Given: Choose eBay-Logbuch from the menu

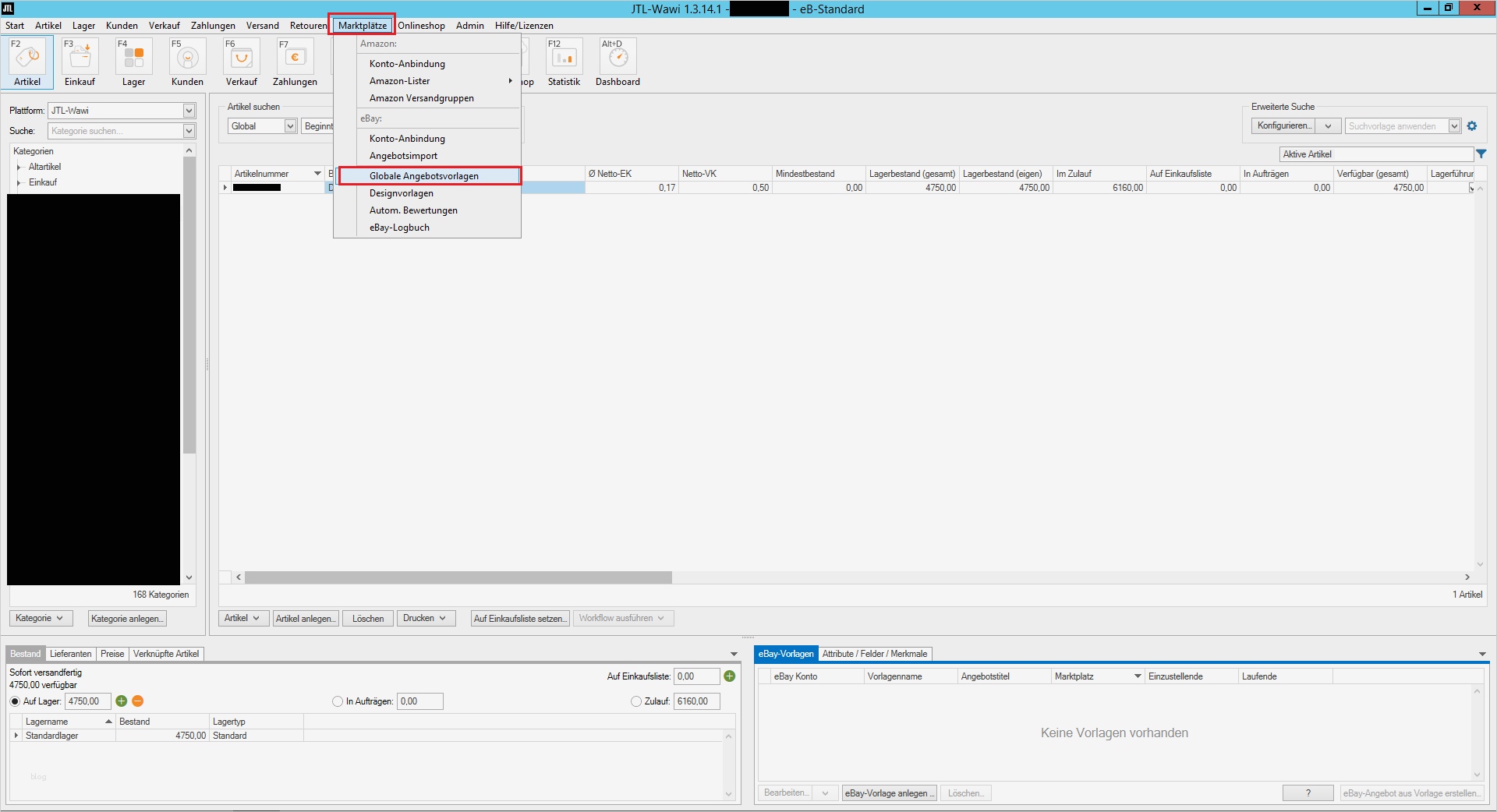Looking at the screenshot, I should pyautogui.click(x=399, y=228).
